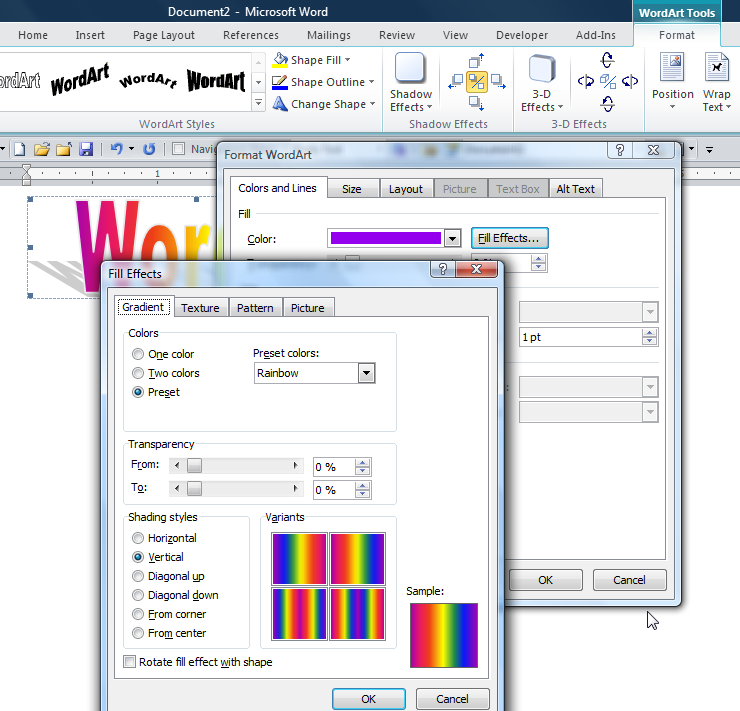
Task: Expand the Shape Fill dropdown arrow
Action: tap(348, 60)
